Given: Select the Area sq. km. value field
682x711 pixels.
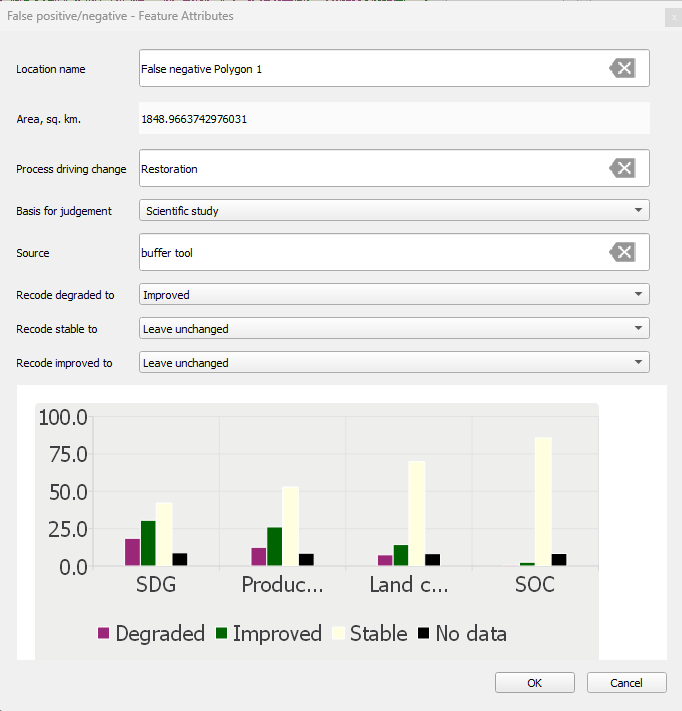Looking at the screenshot, I should coord(394,119).
